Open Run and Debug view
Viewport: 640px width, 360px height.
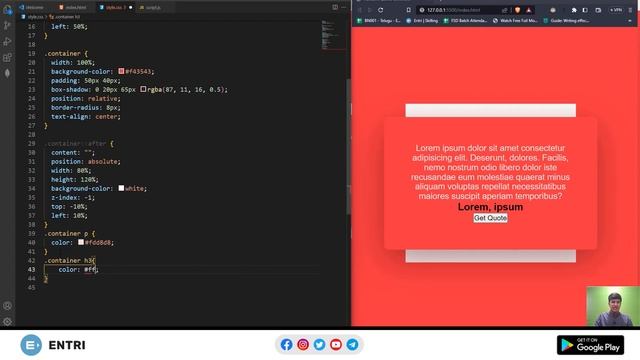pos(7,41)
